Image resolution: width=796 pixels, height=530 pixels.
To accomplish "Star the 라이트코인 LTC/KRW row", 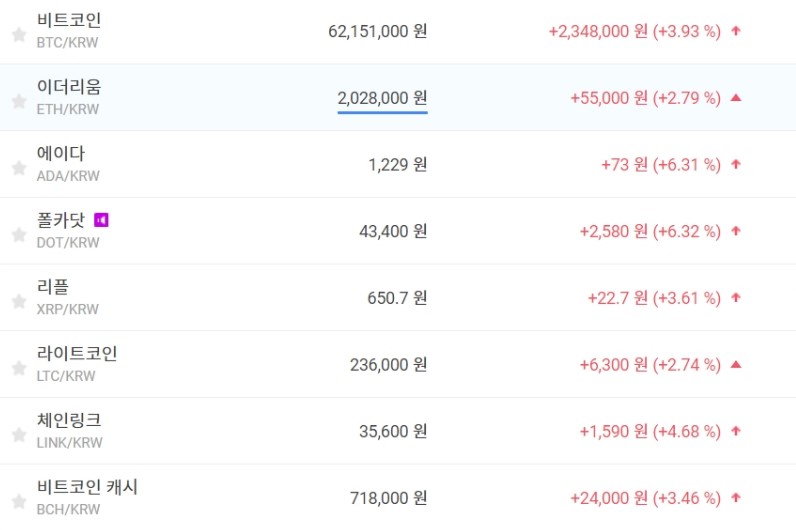I will click(x=18, y=368).
